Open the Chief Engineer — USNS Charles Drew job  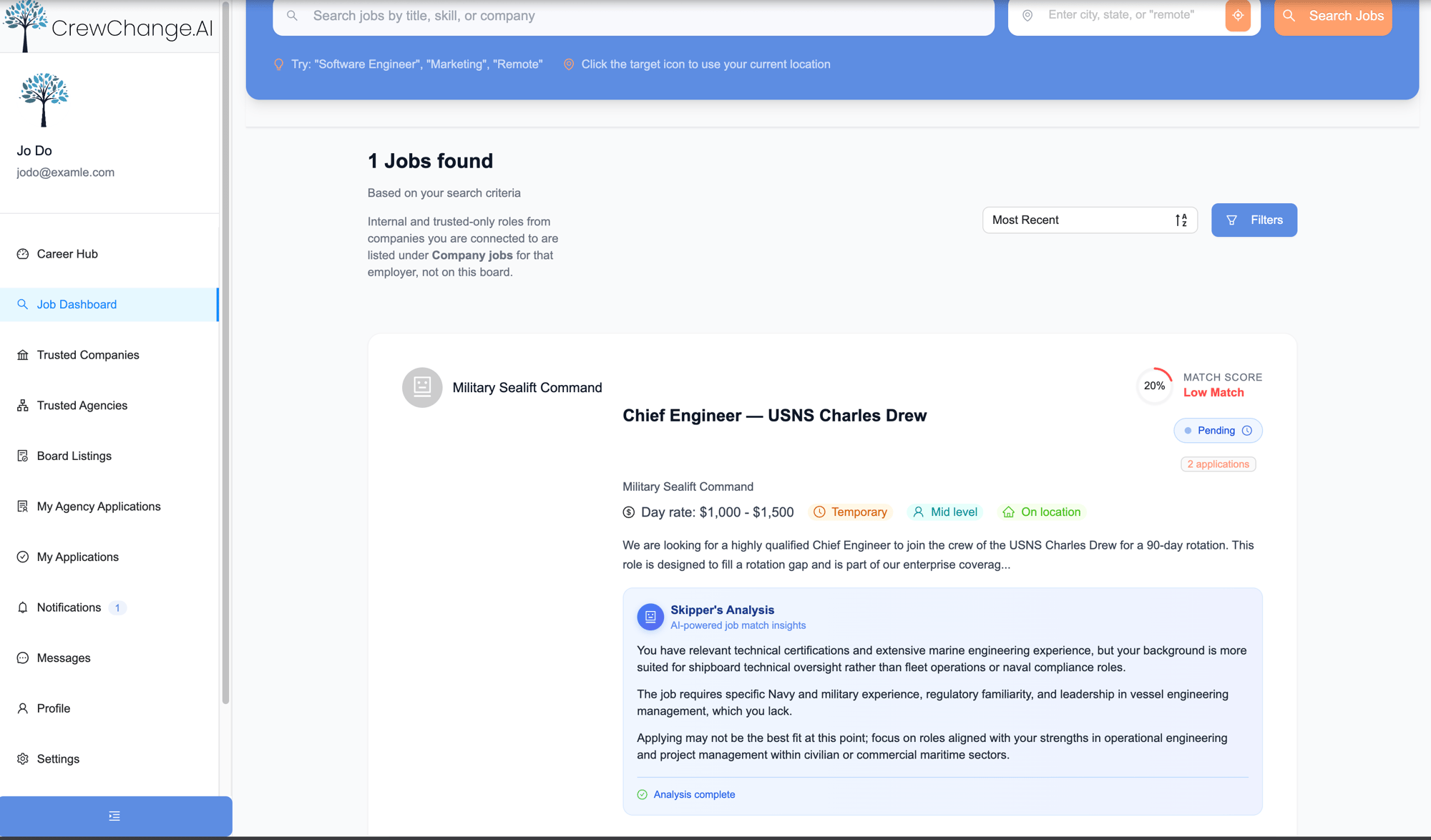pyautogui.click(x=774, y=416)
